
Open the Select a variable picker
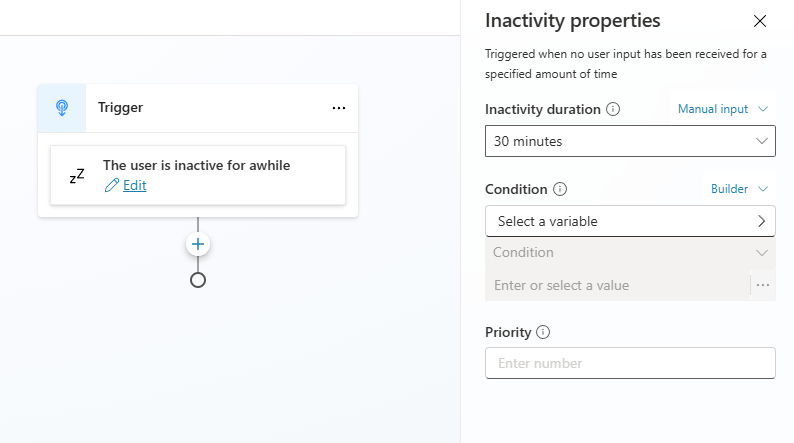(x=630, y=221)
